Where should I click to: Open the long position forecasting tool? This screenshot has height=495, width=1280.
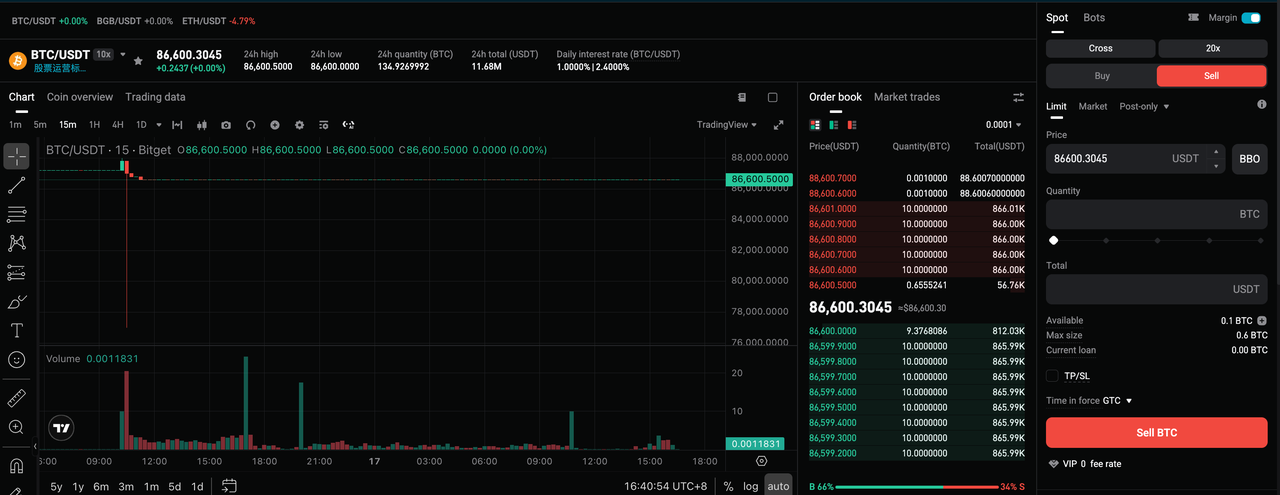coord(16,272)
